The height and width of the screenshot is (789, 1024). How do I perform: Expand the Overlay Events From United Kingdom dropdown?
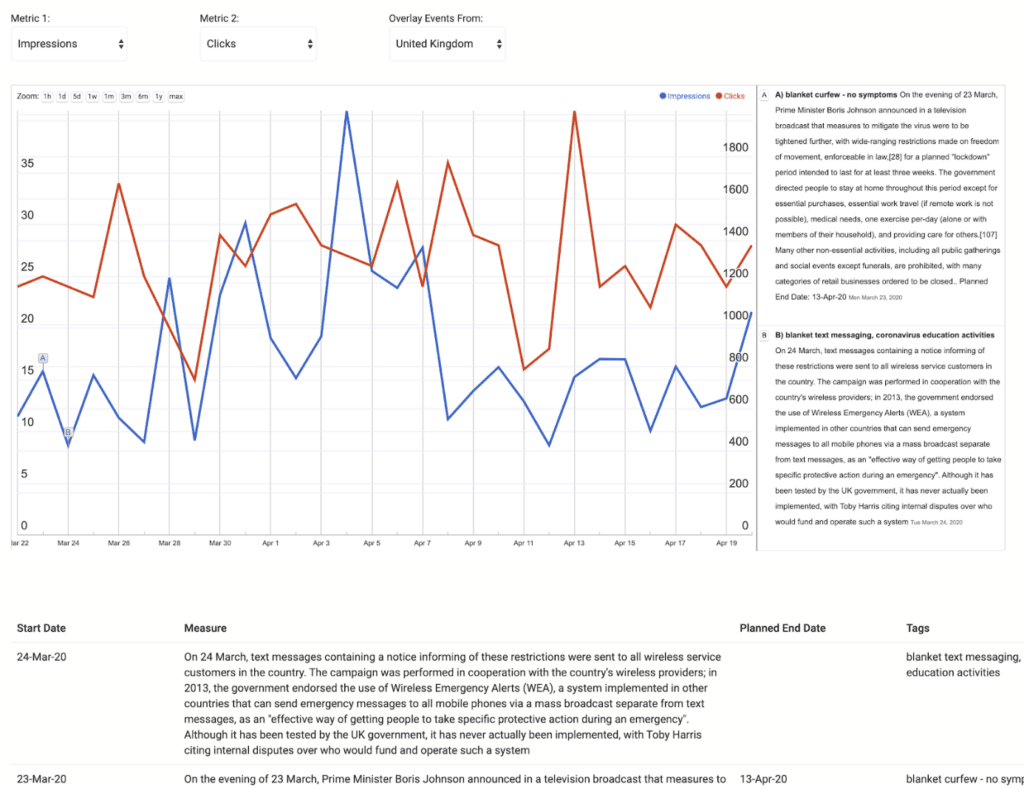[447, 44]
